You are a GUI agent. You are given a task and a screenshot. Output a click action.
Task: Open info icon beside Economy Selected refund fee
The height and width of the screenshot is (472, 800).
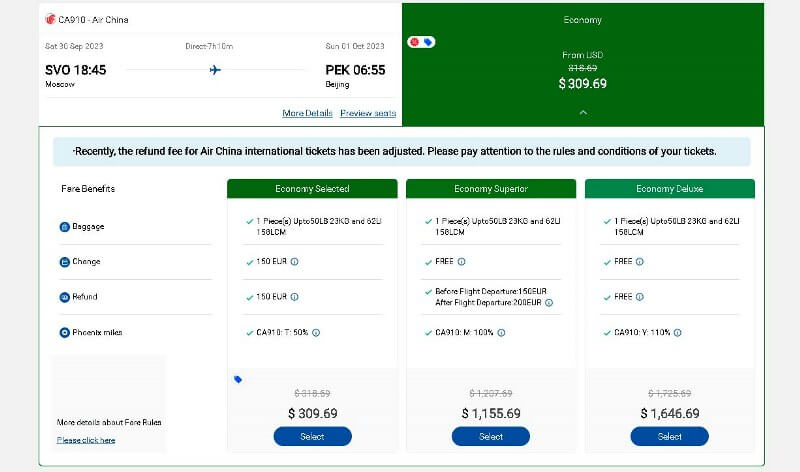point(294,297)
